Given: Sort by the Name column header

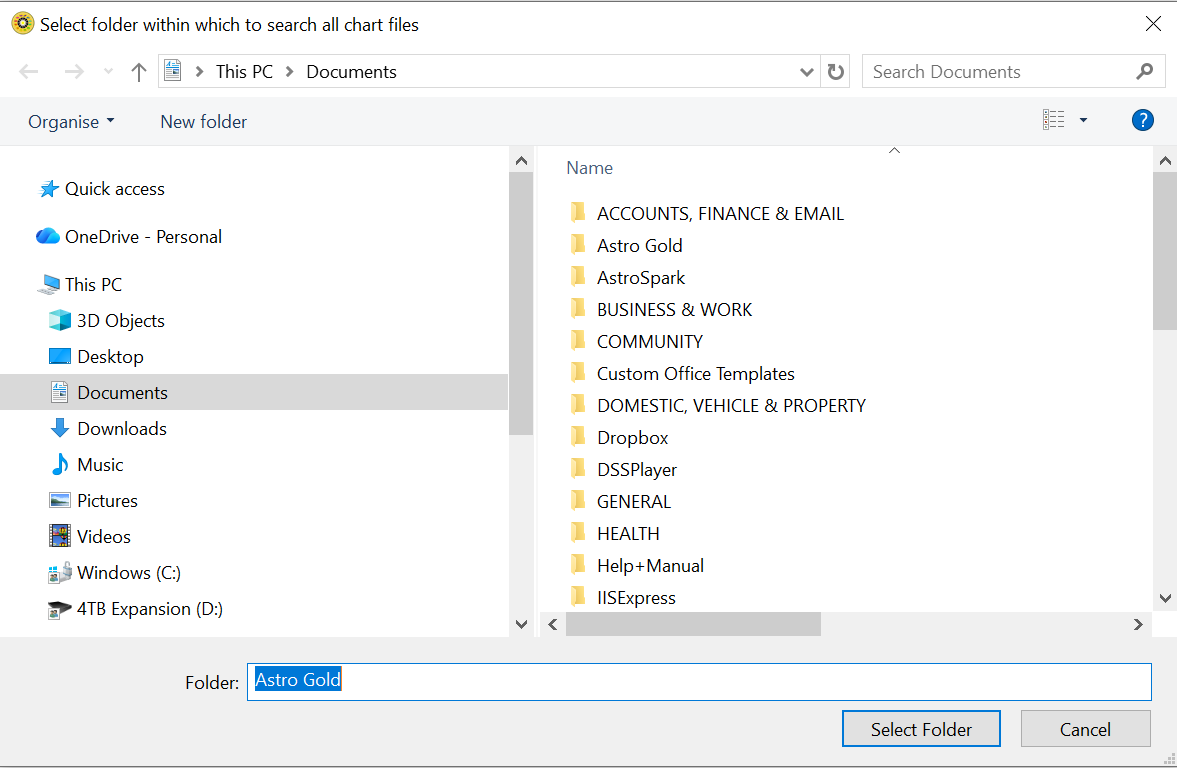Looking at the screenshot, I should click(x=589, y=168).
